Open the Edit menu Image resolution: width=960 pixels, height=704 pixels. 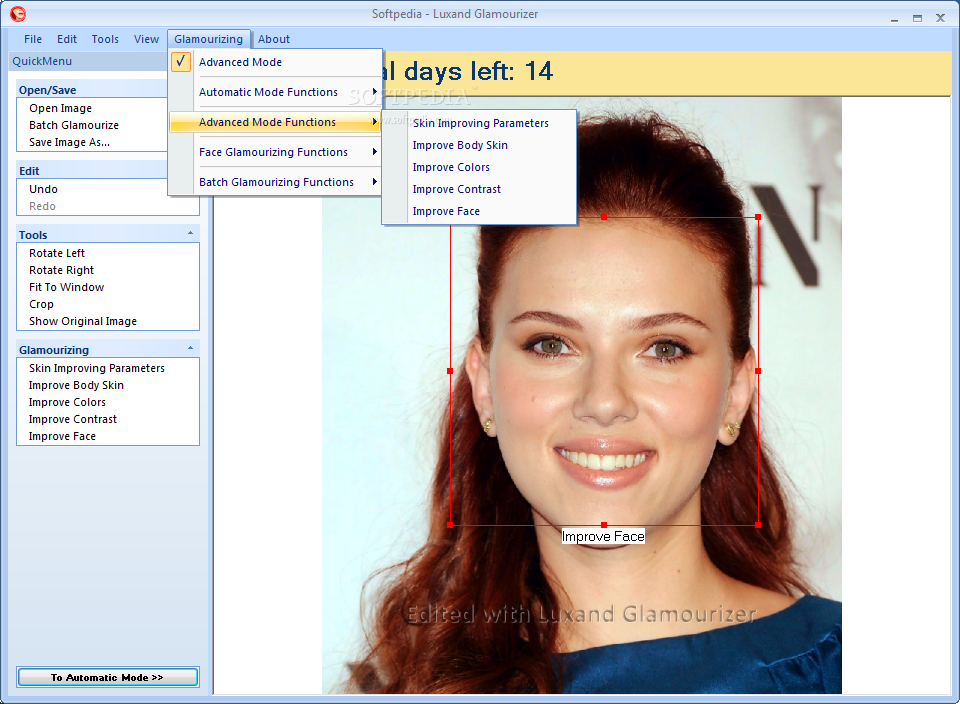(x=67, y=39)
